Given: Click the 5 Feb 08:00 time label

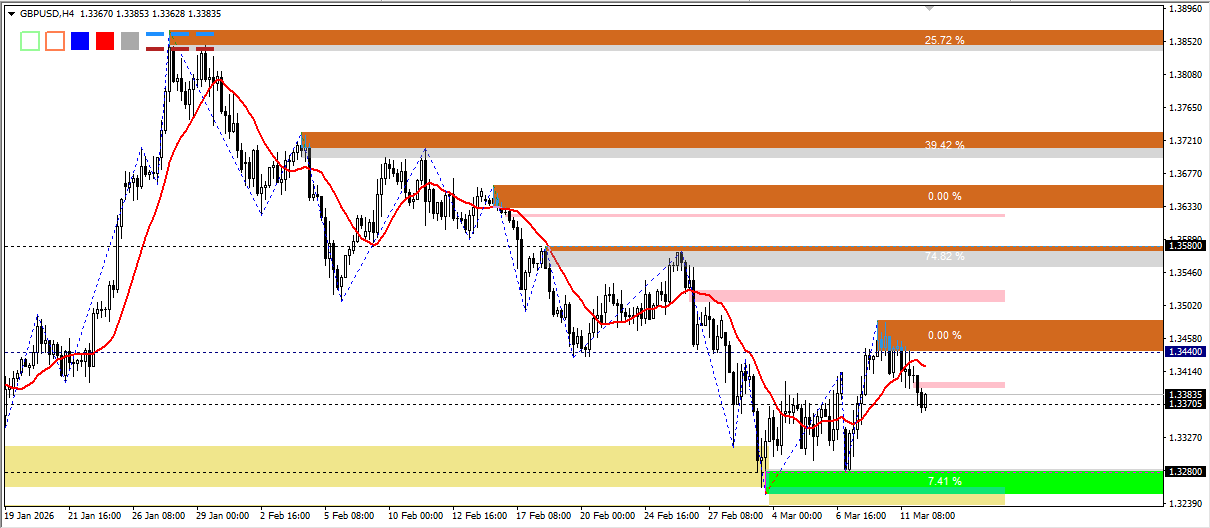Looking at the screenshot, I should 351,516.
